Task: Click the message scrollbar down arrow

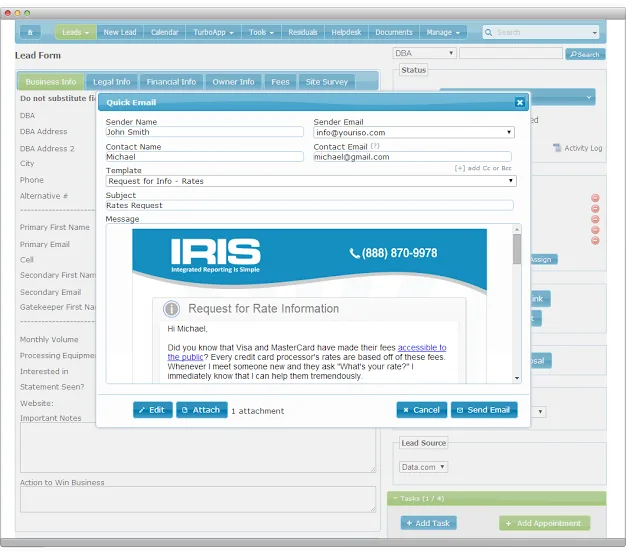Action: 517,378
